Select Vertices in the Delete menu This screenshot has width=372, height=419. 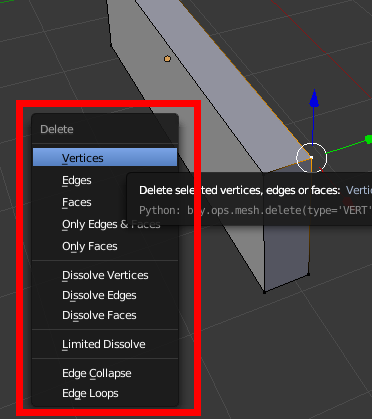105,157
